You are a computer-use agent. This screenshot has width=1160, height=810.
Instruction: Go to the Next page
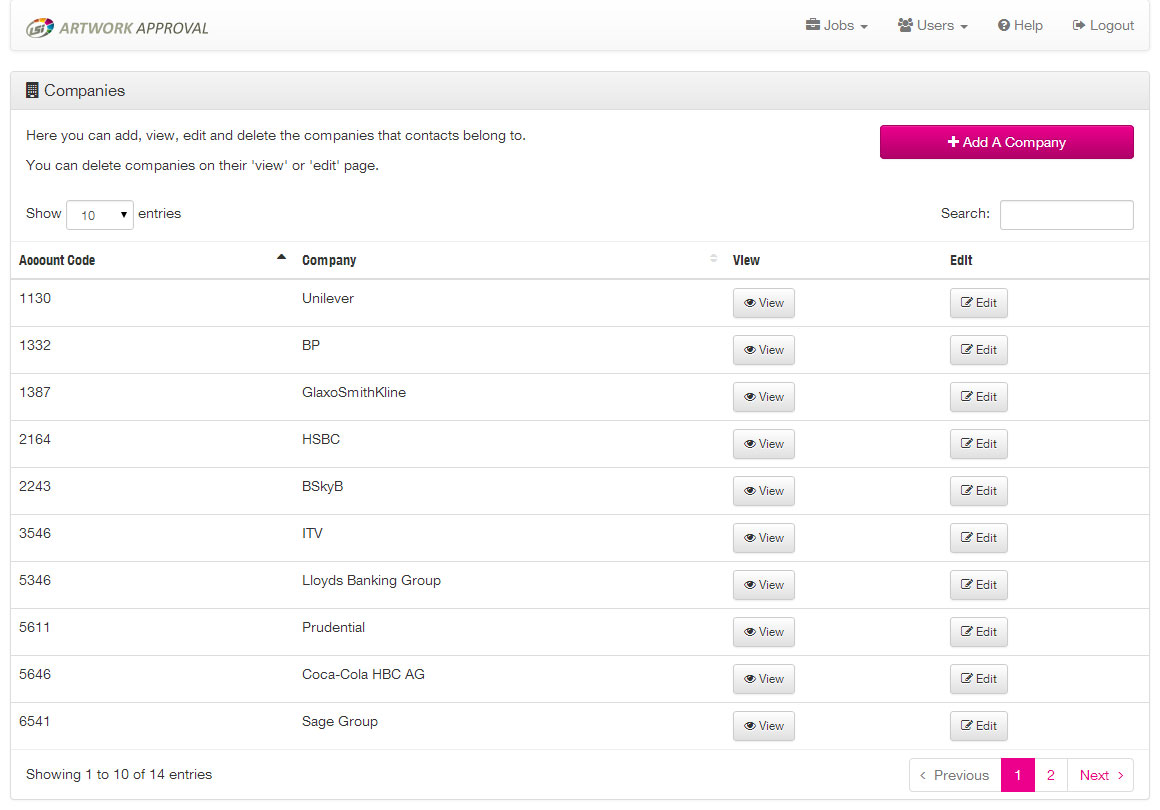1100,775
